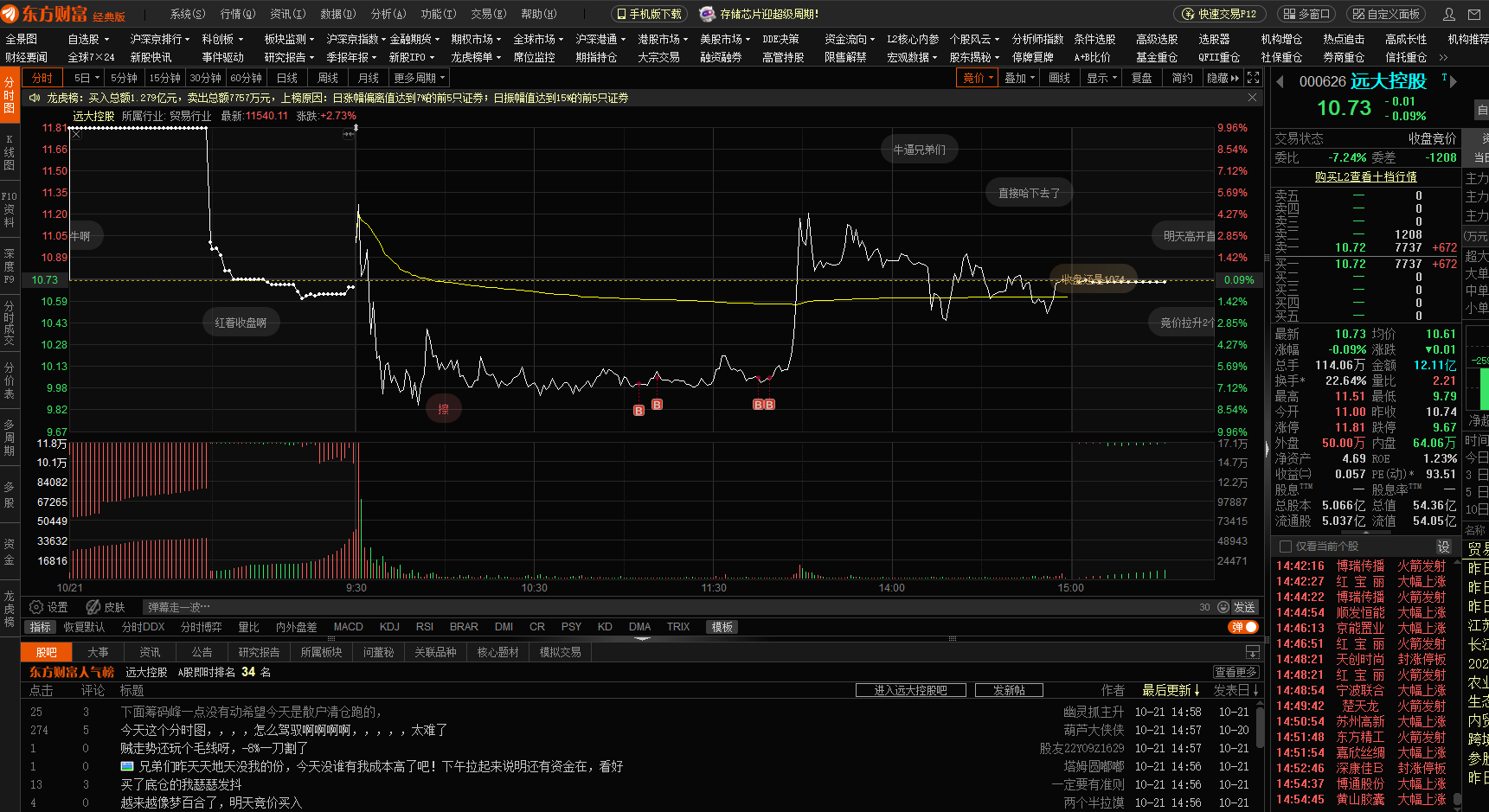The image size is (1489, 812).
Task: Switch to the 大事 bottom tab
Action: pos(98,652)
